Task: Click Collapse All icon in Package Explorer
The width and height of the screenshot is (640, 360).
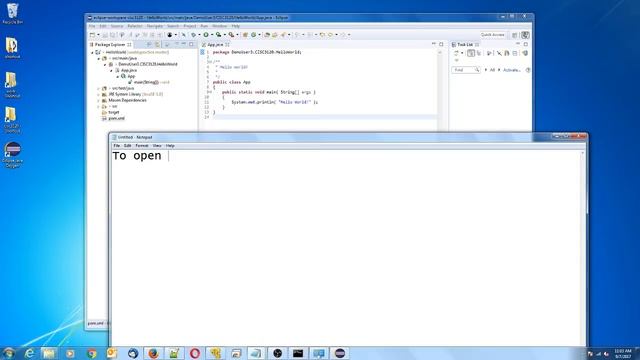Action: (x=149, y=44)
